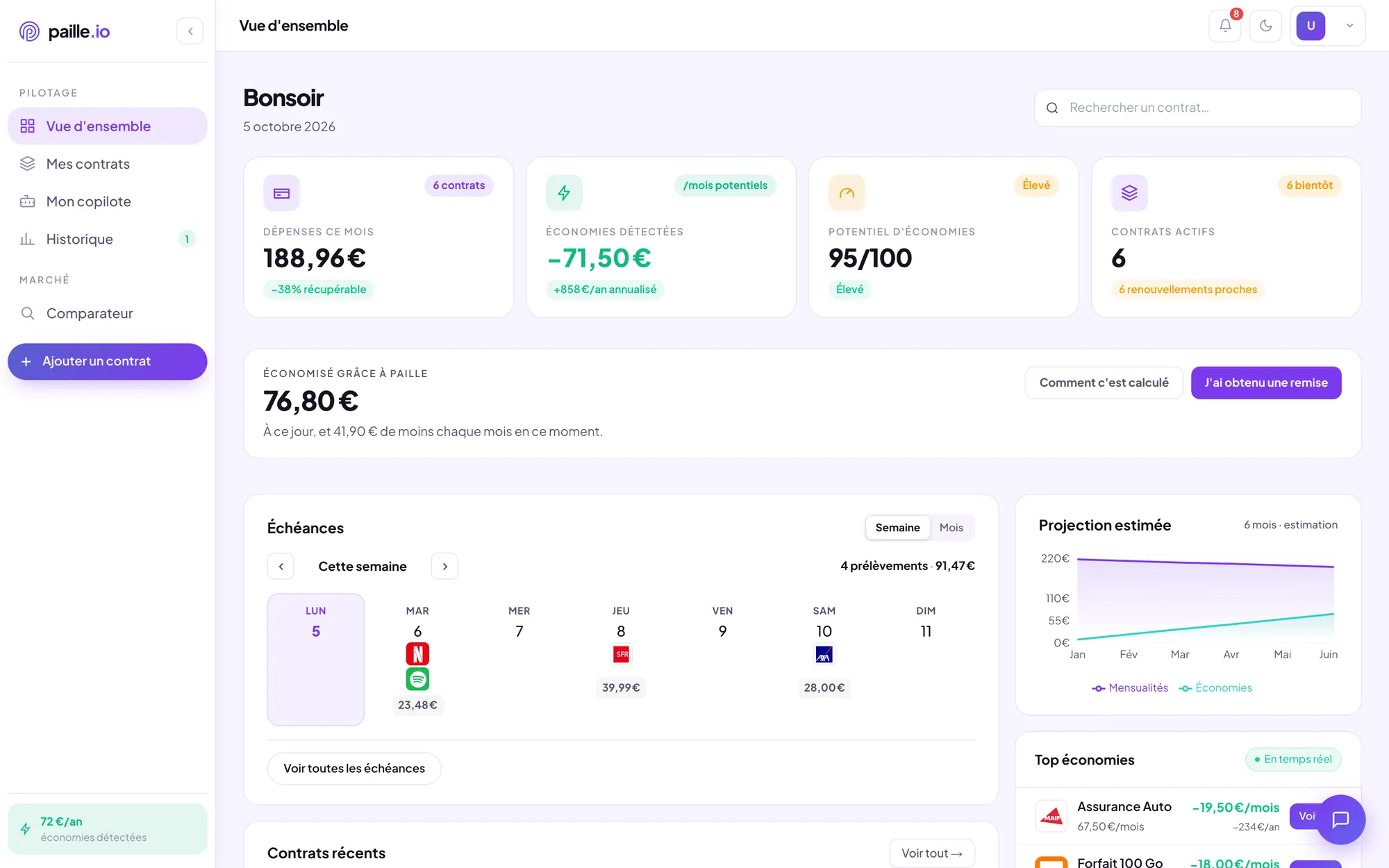Click the credit card icon on Dépenses card
Screen dimensions: 1389x868
point(281,193)
